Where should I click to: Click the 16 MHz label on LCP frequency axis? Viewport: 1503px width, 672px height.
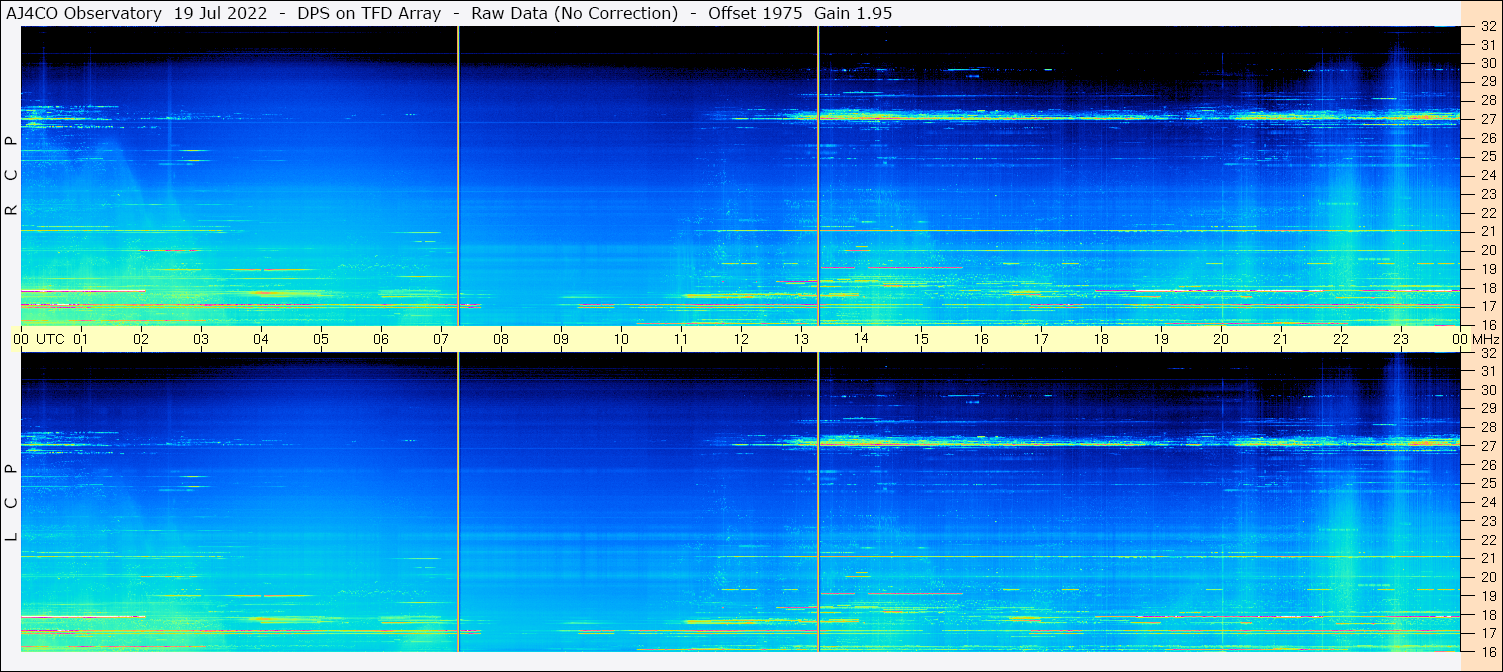click(x=1488, y=651)
